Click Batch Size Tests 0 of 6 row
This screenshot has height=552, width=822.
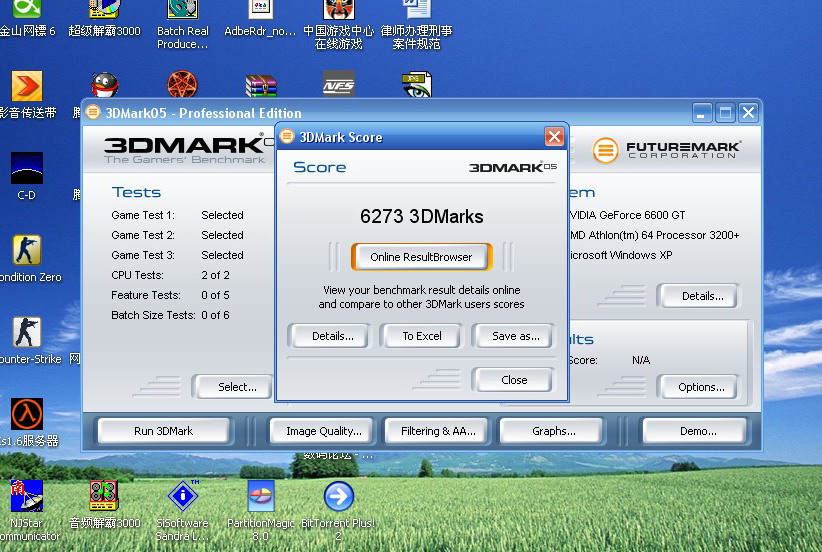pyautogui.click(x=170, y=315)
